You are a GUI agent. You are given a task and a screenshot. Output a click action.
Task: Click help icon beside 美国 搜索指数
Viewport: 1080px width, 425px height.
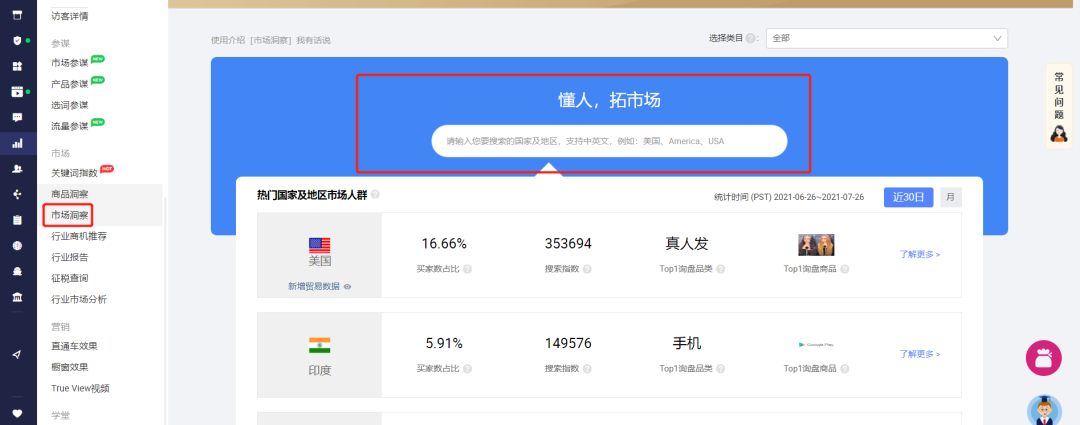pyautogui.click(x=587, y=269)
